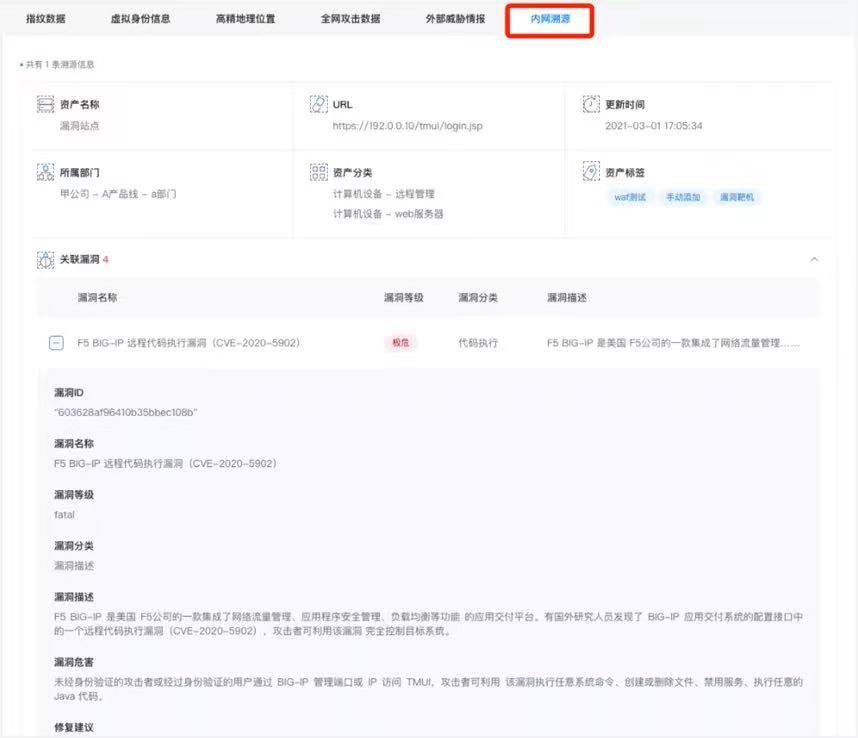The width and height of the screenshot is (858, 738).
Task: Click truncated description in the vulnerability row
Action: (673, 343)
